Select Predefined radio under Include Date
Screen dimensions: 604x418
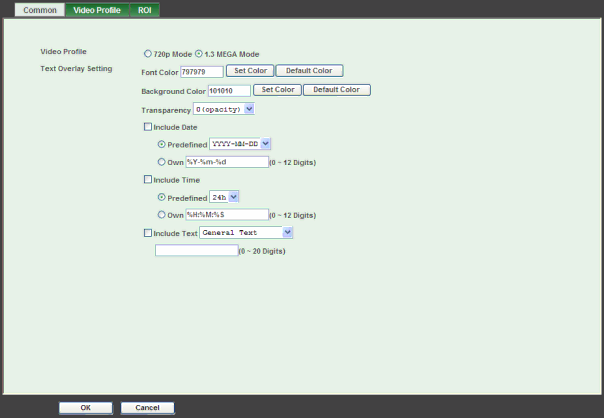coord(161,144)
